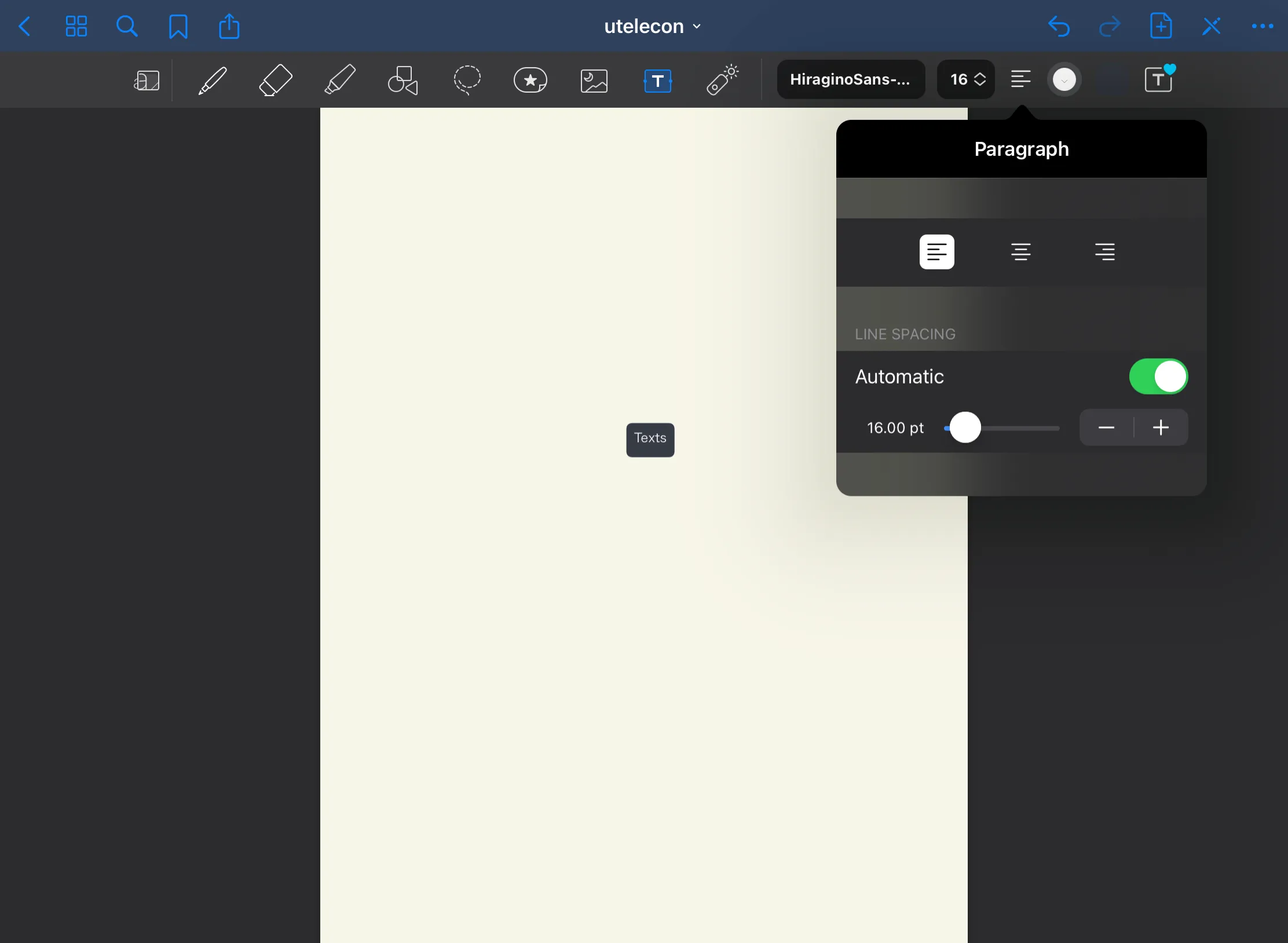The width and height of the screenshot is (1288, 943).
Task: Click the text color swatch
Action: pyautogui.click(x=1064, y=80)
